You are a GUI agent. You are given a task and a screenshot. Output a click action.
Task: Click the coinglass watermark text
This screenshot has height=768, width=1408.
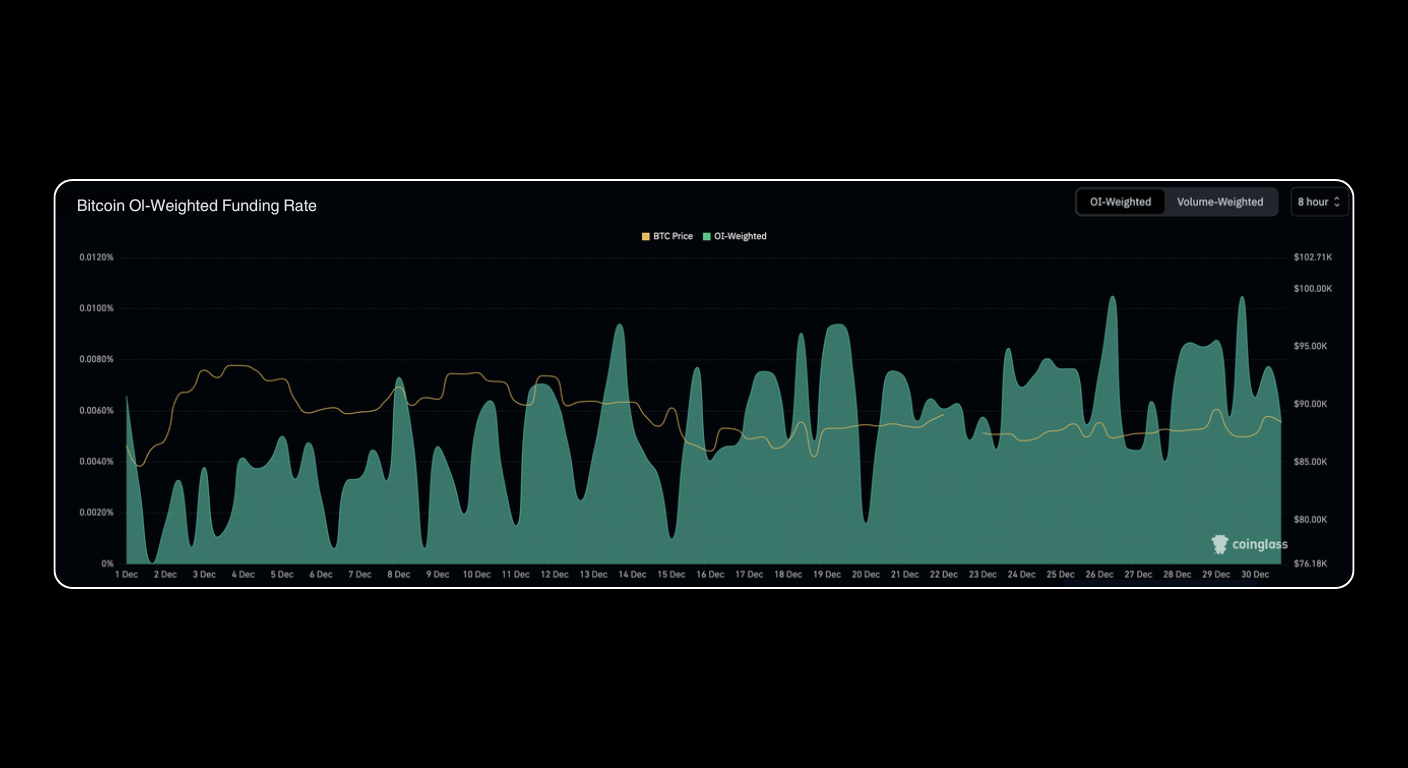[x=1259, y=545]
